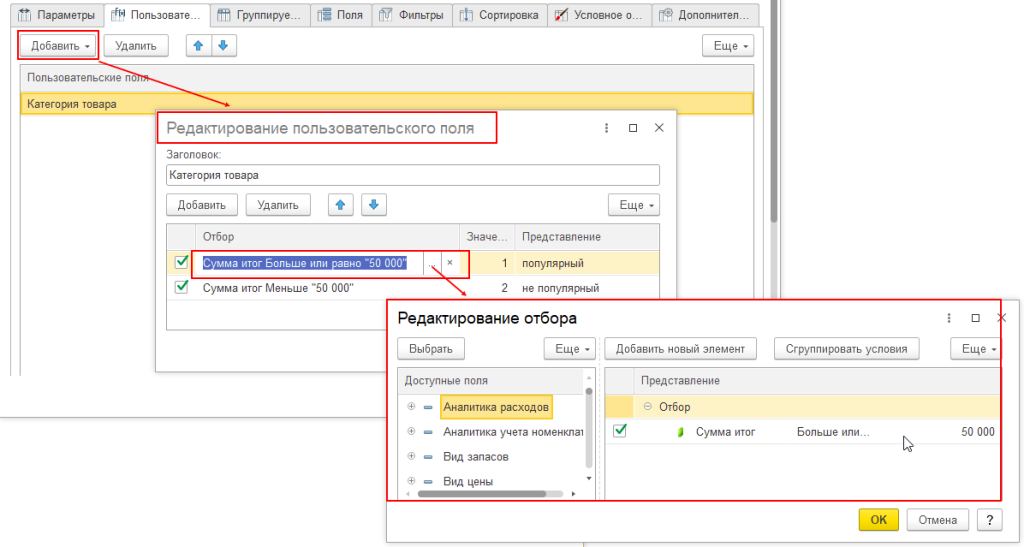Click the Заголовок input field

[x=412, y=175]
